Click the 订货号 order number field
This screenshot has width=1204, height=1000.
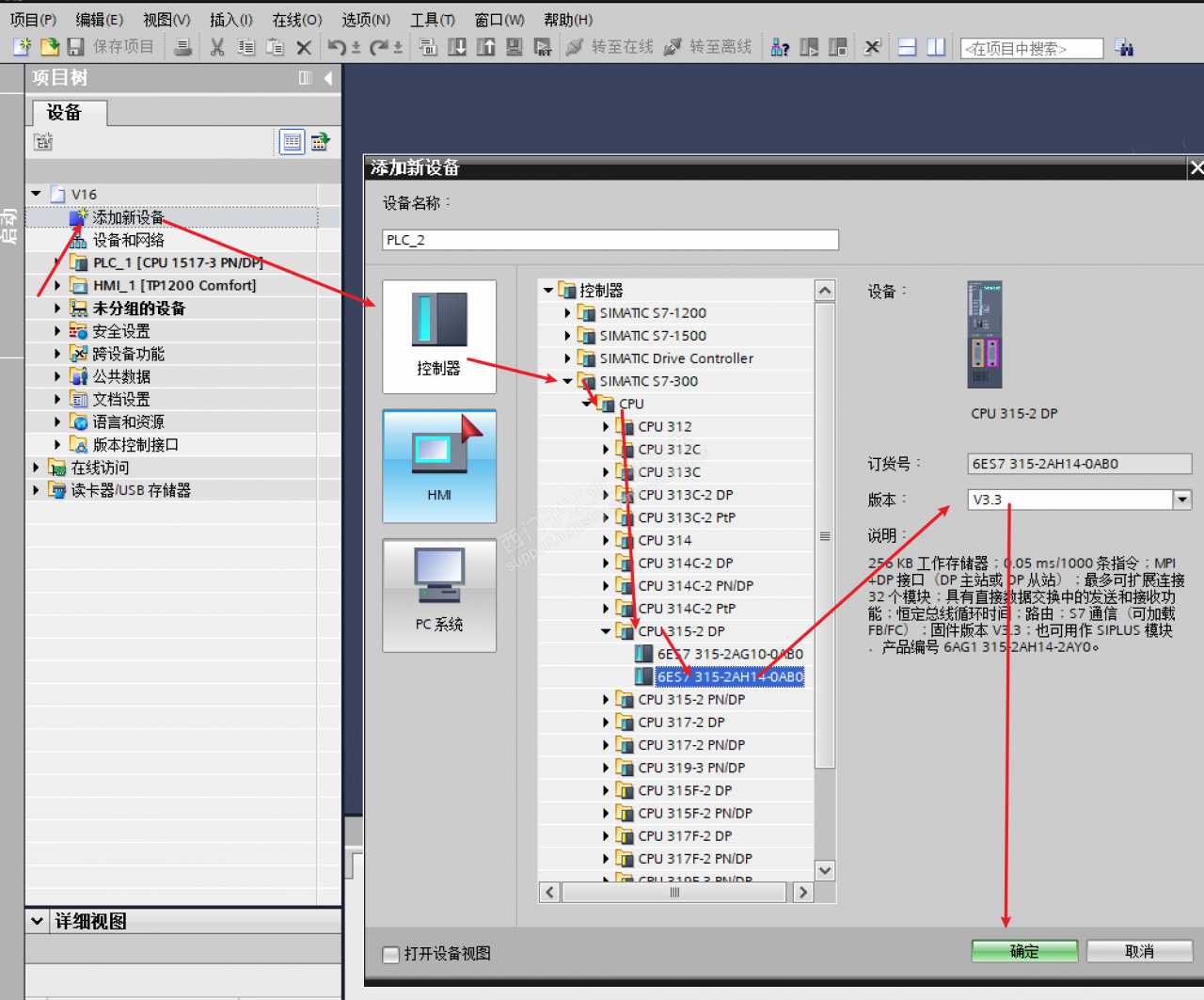click(x=1080, y=464)
